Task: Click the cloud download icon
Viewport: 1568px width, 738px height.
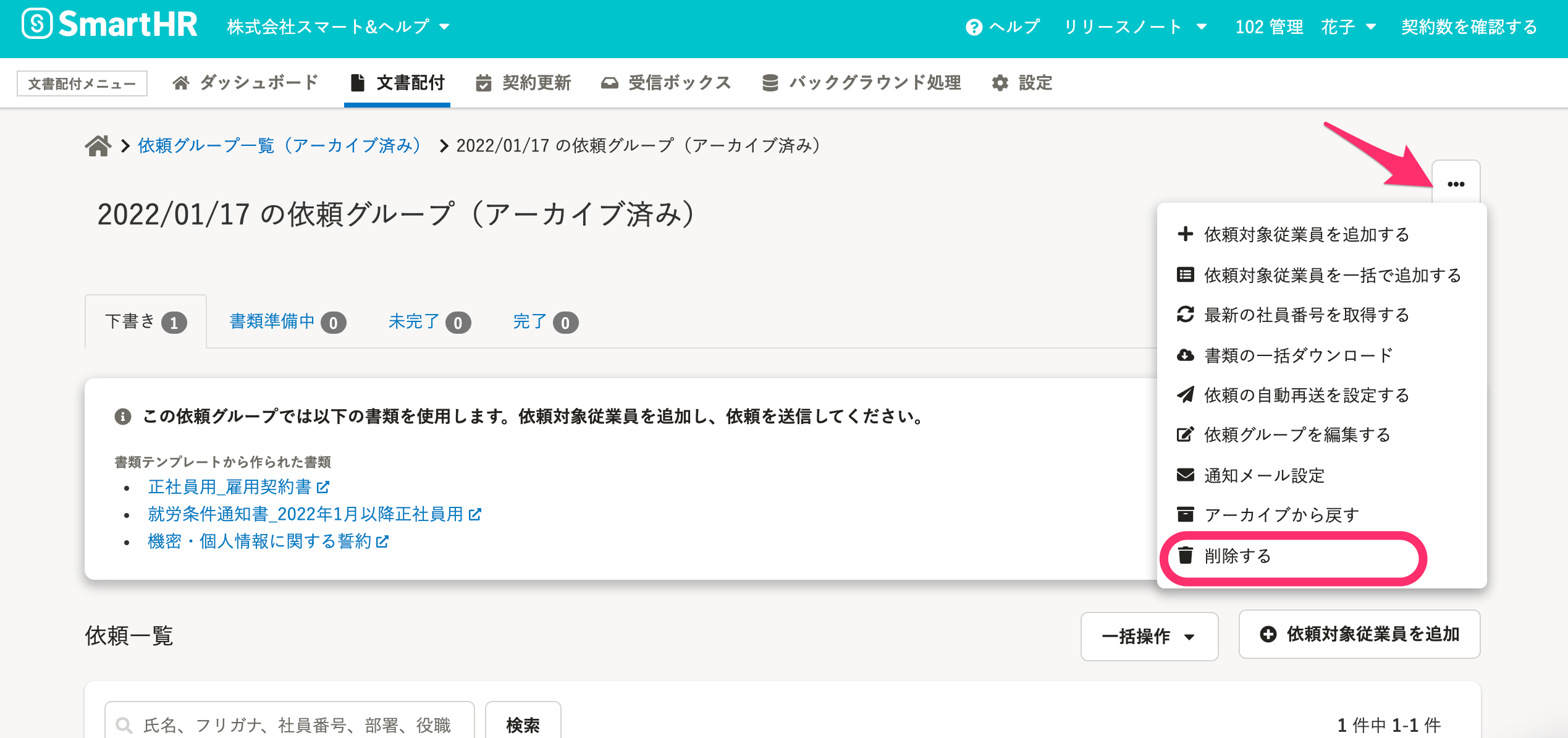Action: coord(1185,355)
